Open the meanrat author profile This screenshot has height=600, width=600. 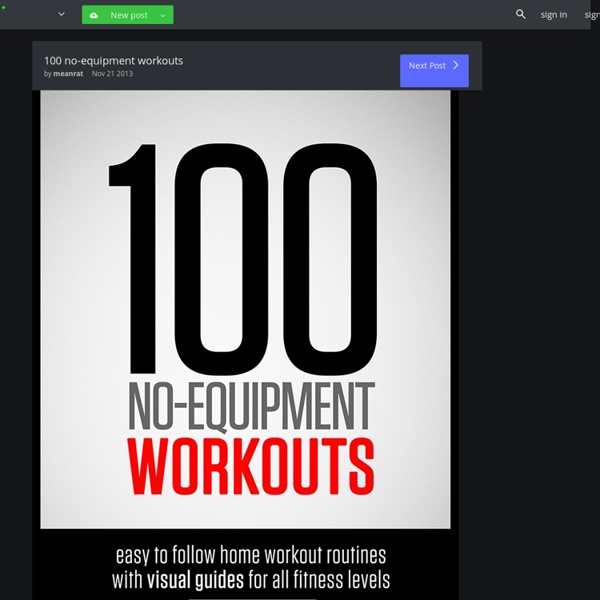click(x=68, y=74)
